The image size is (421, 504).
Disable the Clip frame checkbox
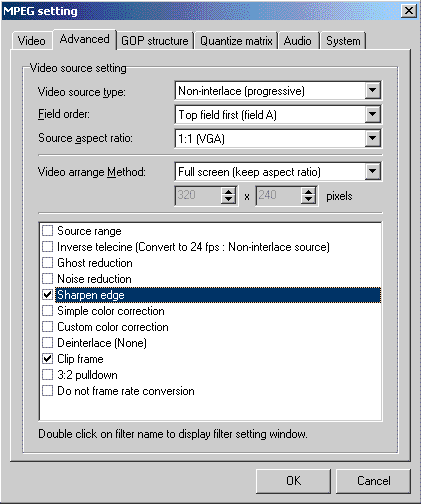pyautogui.click(x=47, y=359)
